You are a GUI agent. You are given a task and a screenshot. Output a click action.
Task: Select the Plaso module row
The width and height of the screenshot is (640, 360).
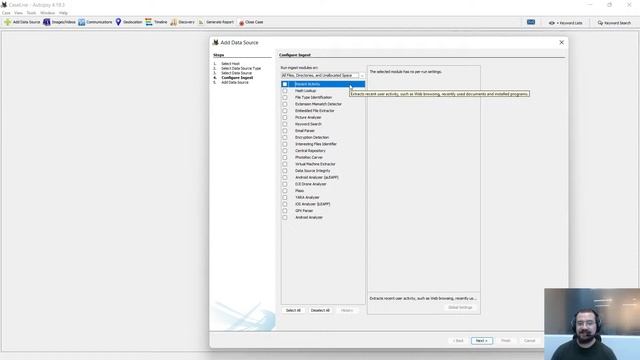pos(323,191)
